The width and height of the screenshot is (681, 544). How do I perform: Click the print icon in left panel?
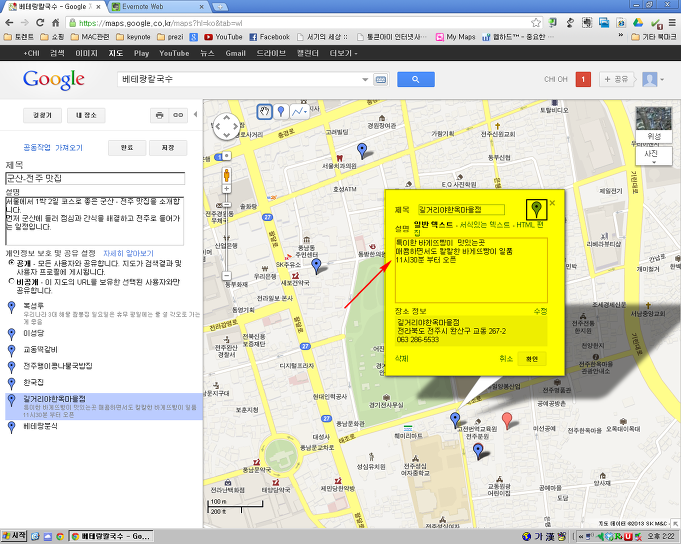click(159, 115)
